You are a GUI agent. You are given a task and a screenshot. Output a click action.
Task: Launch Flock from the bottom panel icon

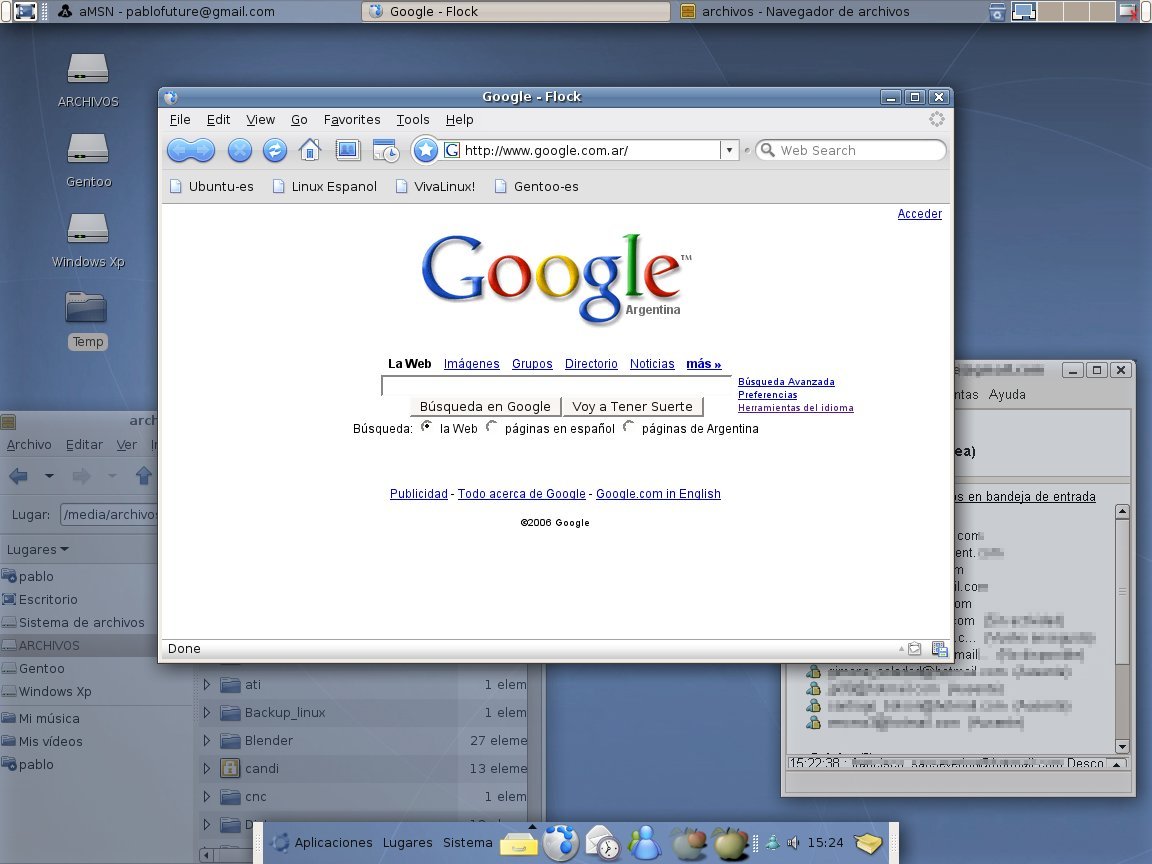point(561,842)
